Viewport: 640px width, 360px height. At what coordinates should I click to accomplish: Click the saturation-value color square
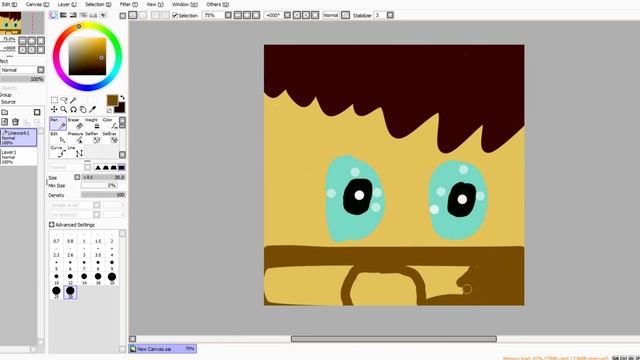[87, 56]
